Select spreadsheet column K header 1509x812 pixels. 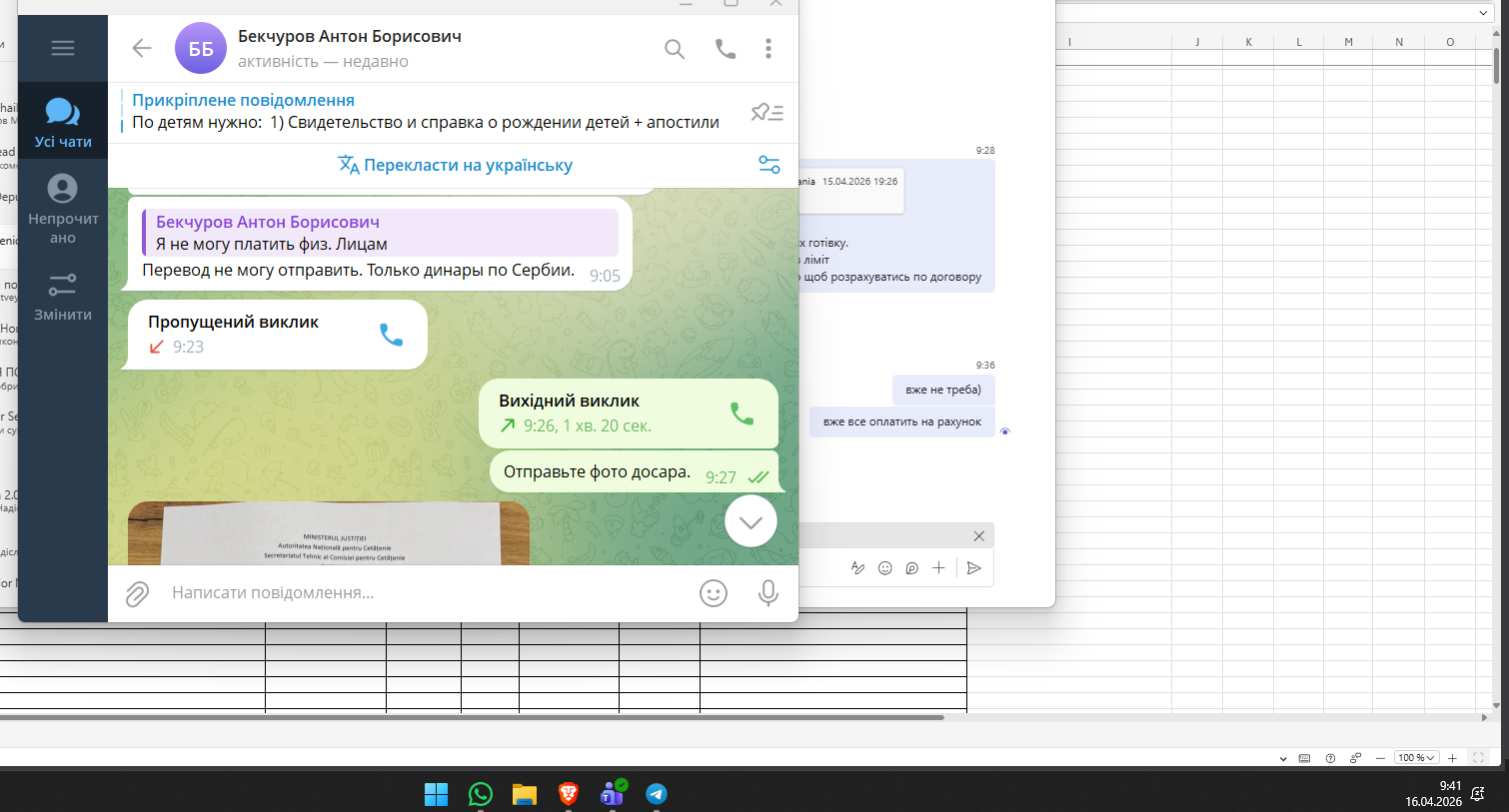[x=1248, y=42]
